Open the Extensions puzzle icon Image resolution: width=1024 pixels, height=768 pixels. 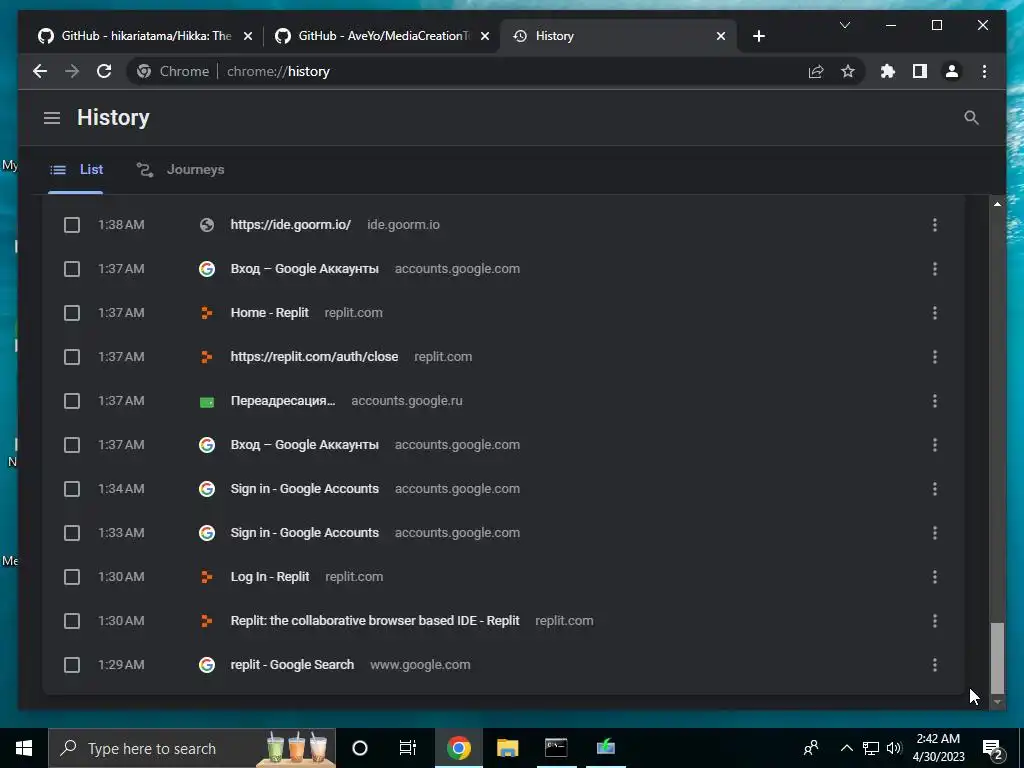[888, 71]
